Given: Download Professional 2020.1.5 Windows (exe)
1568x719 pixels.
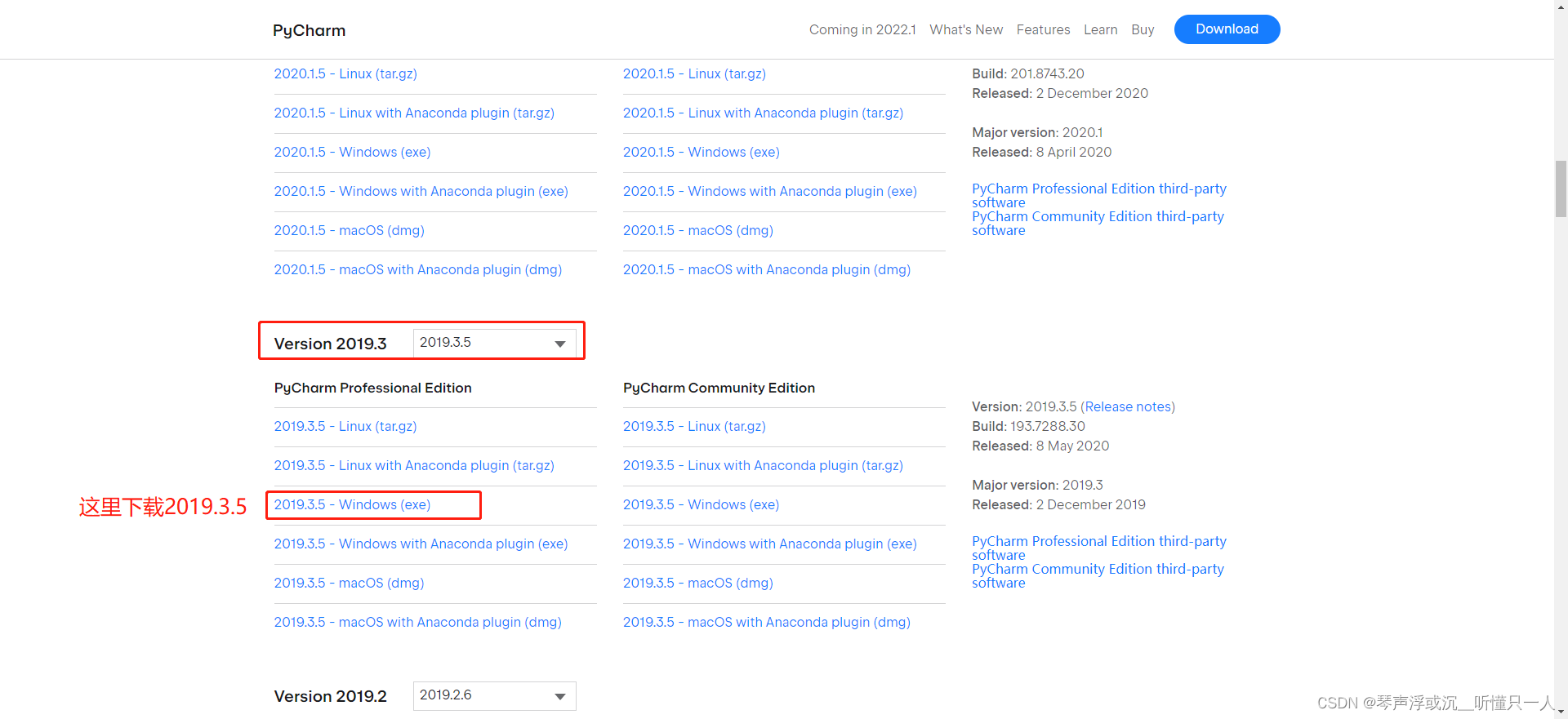Looking at the screenshot, I should 352,152.
